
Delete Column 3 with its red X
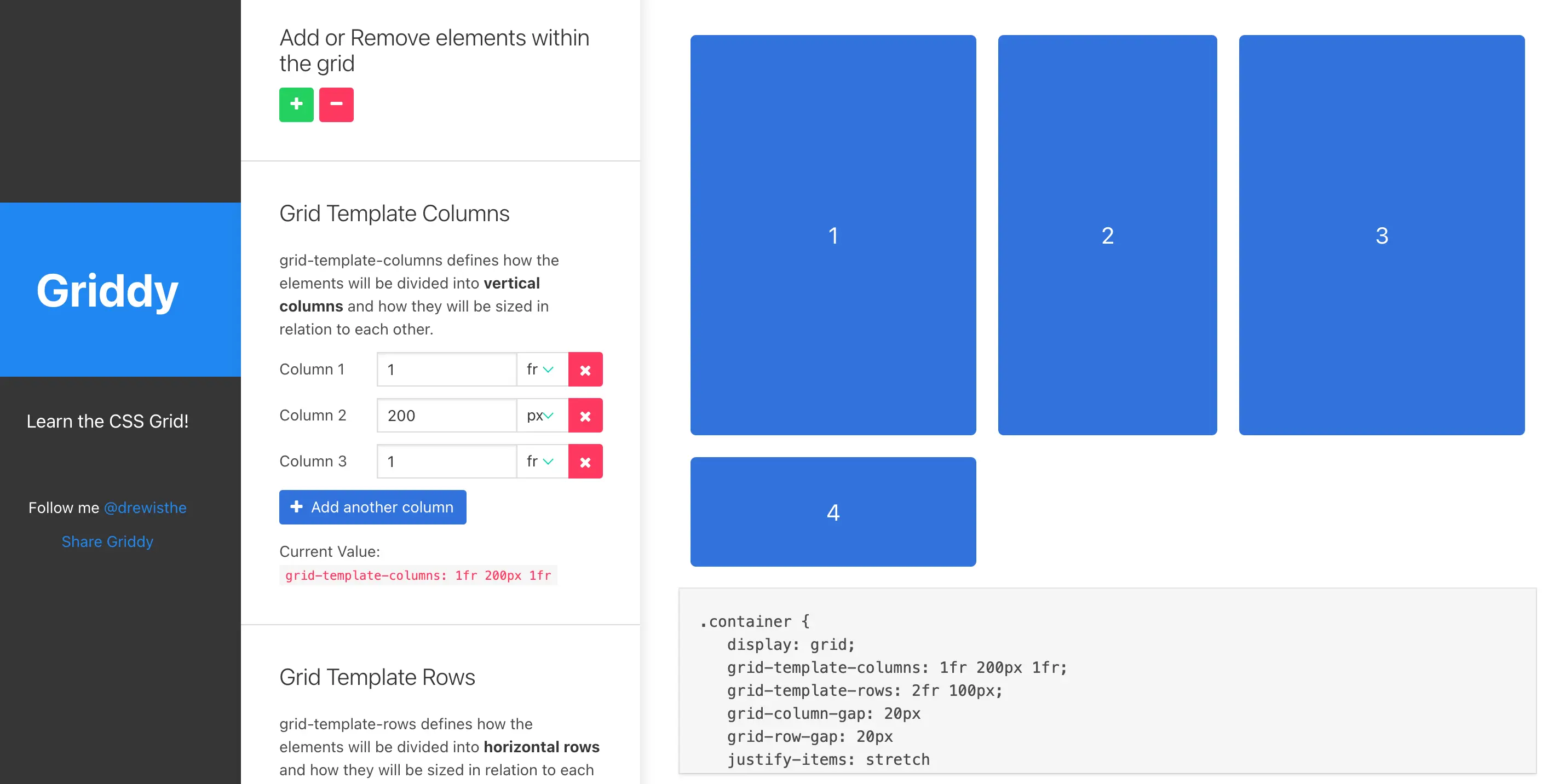coord(585,462)
